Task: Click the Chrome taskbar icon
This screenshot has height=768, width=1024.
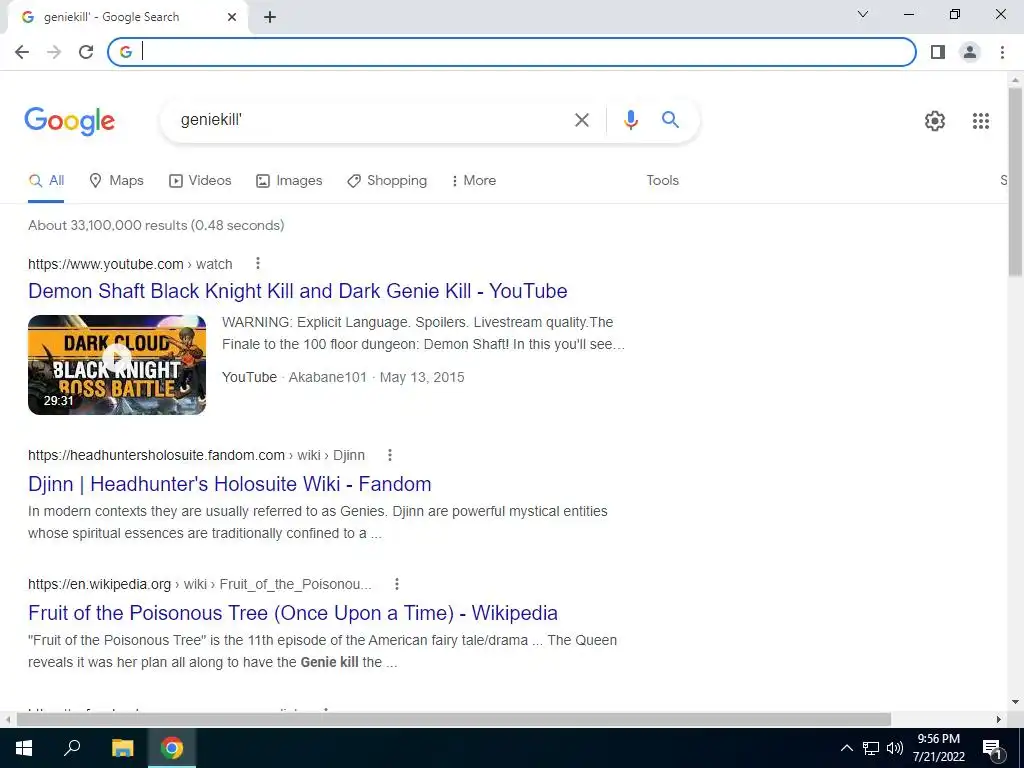Action: (x=172, y=748)
